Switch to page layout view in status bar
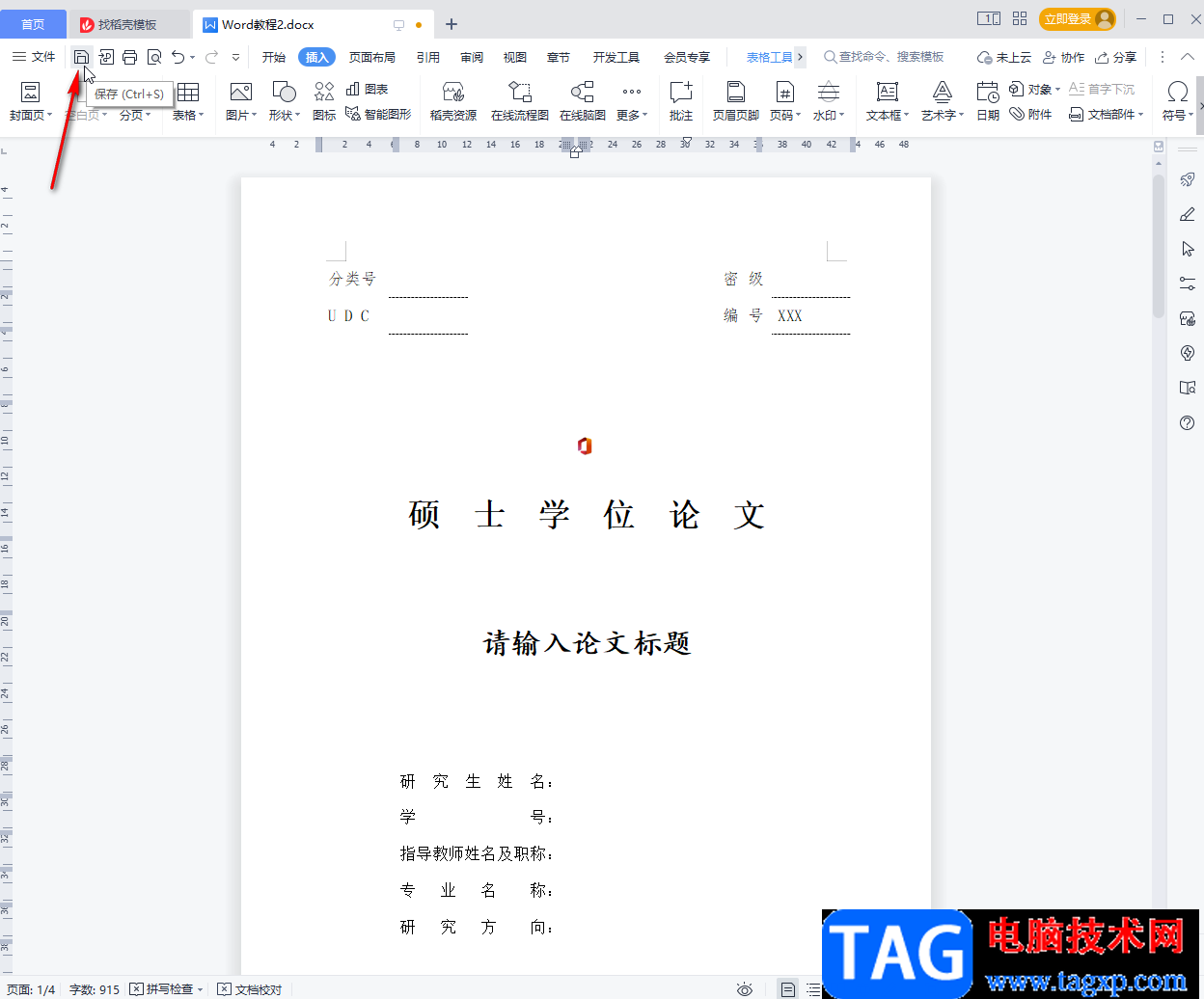Viewport: 1204px width, 999px height. 788,989
